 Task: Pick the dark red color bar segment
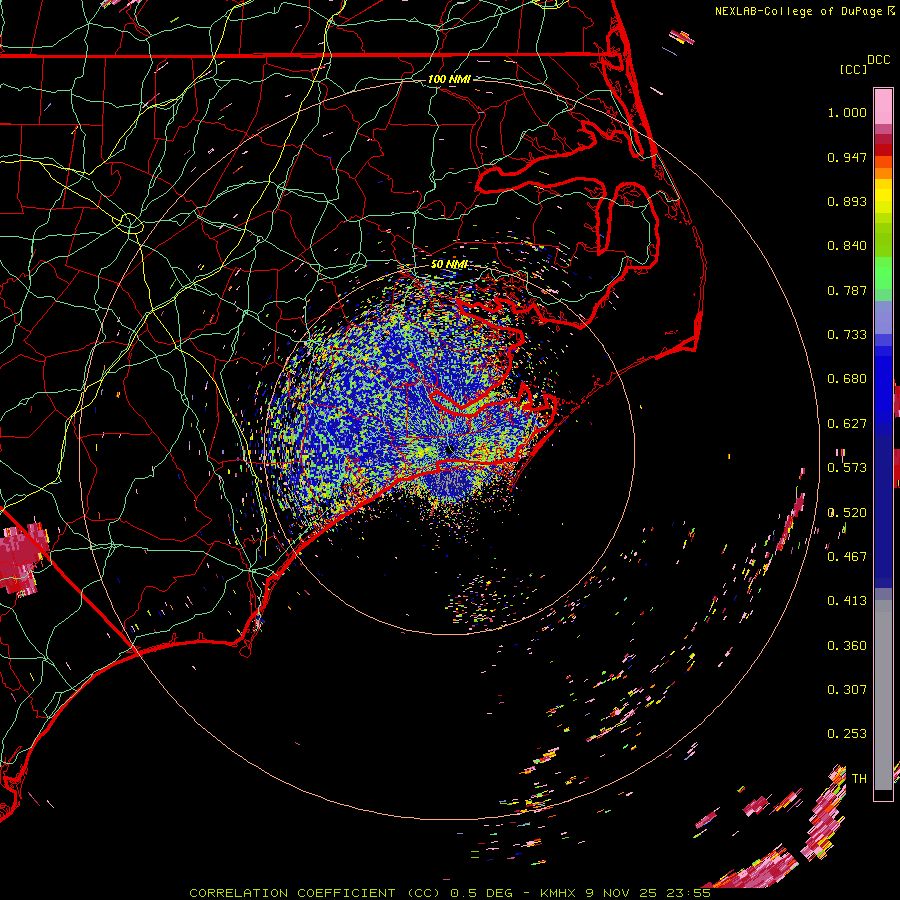pyautogui.click(x=883, y=149)
